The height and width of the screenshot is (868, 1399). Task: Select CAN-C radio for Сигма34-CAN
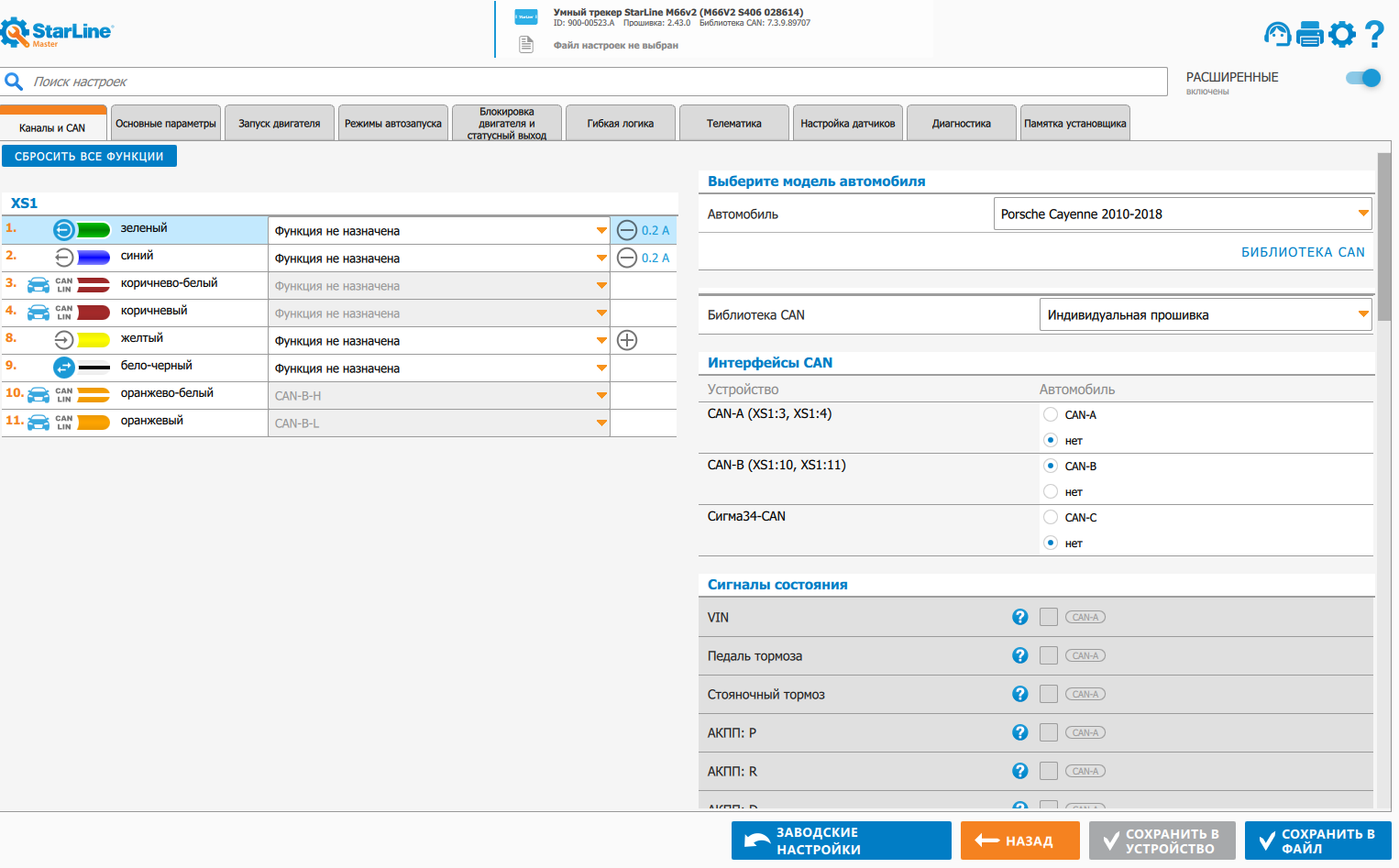tap(1051, 517)
